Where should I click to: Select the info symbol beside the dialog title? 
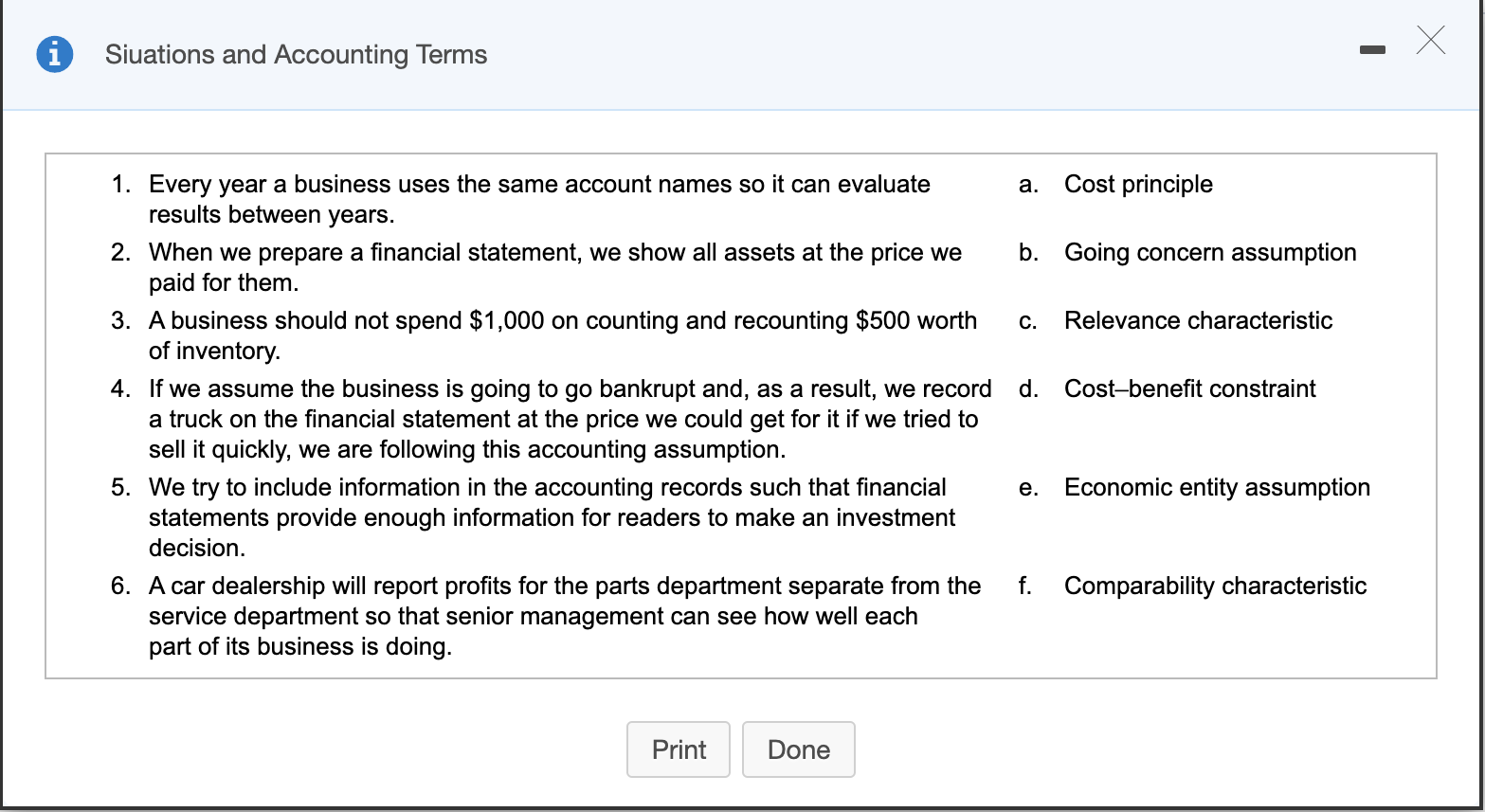pos(54,54)
